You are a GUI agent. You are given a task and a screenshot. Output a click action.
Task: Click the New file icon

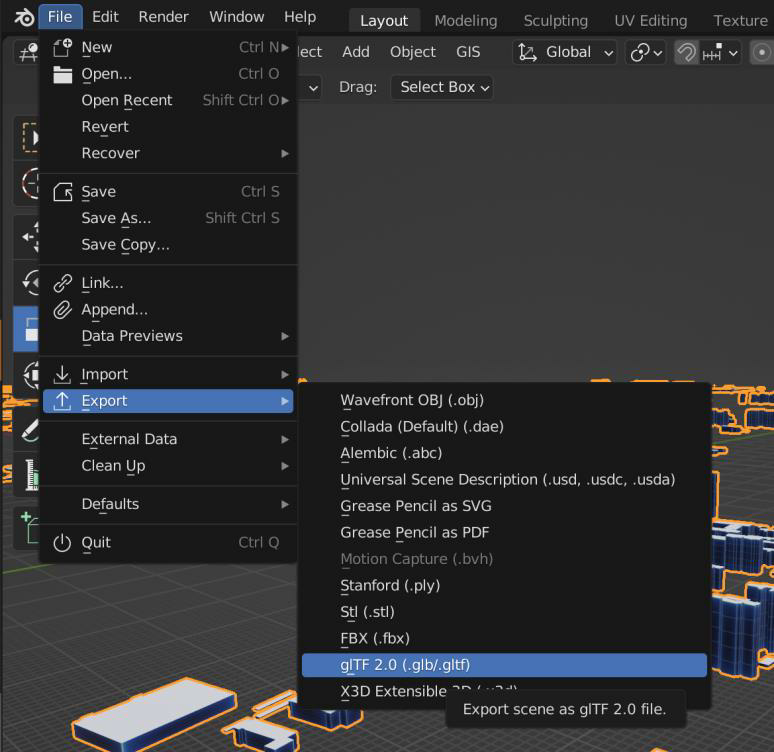click(63, 48)
